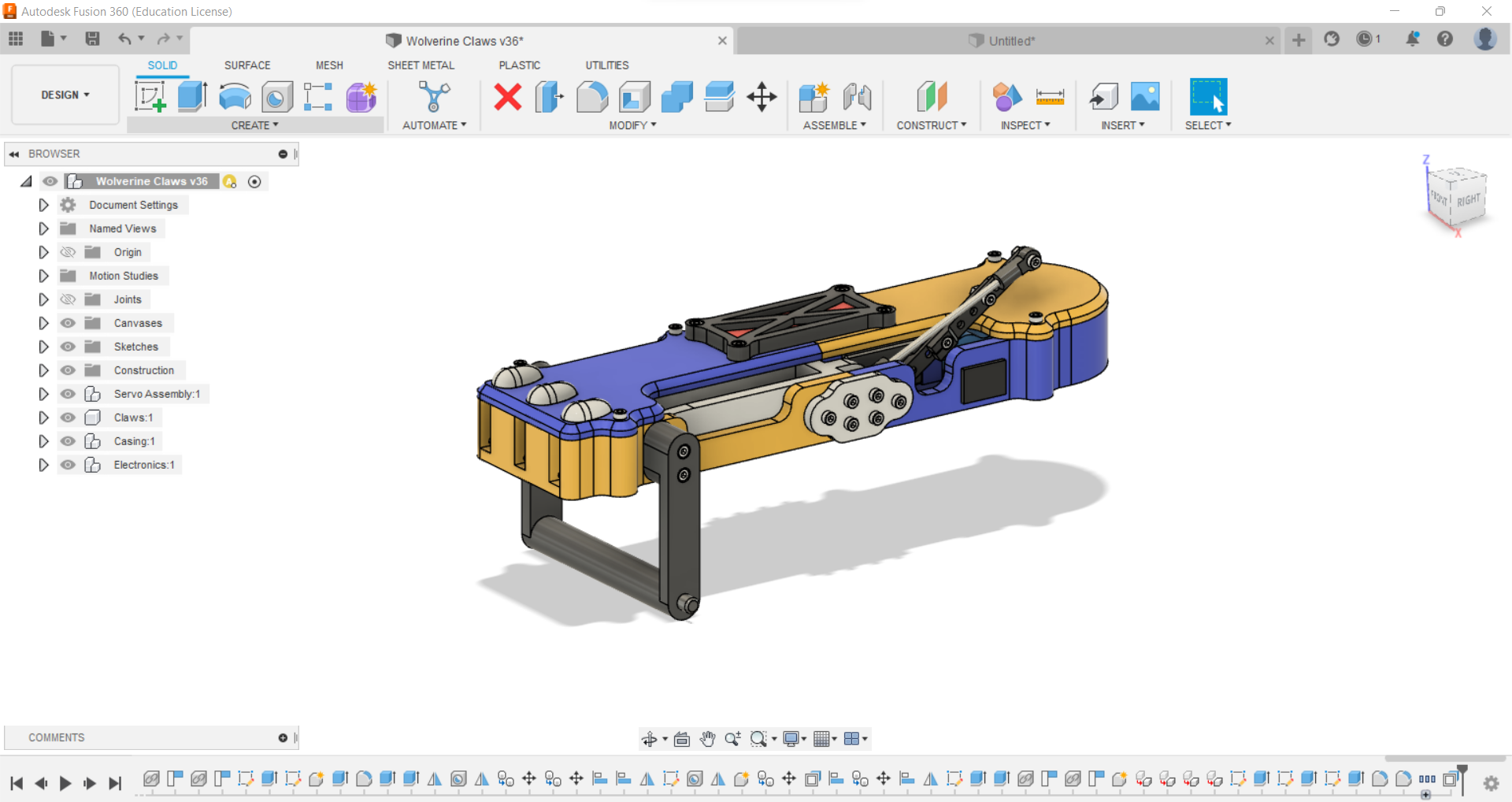Expand the Named Views folder

[x=43, y=228]
